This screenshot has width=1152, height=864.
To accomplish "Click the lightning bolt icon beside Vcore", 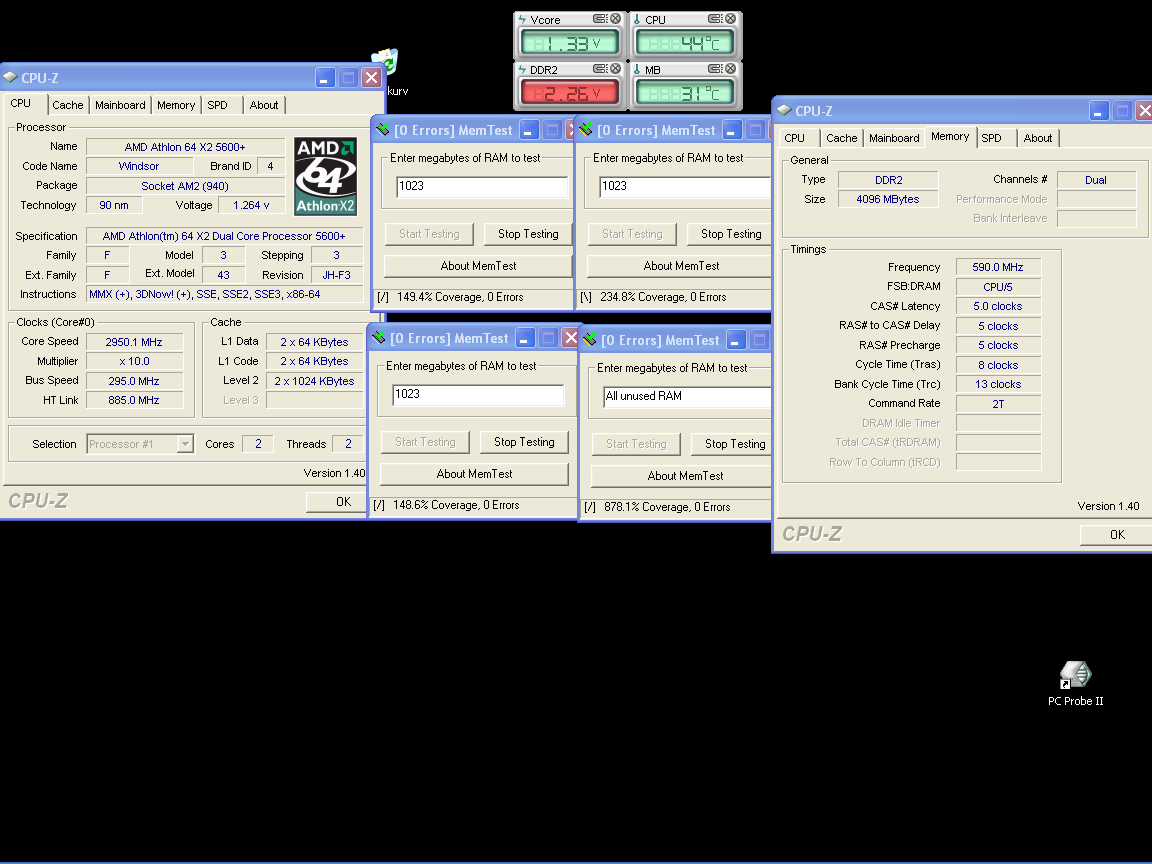I will [522, 20].
